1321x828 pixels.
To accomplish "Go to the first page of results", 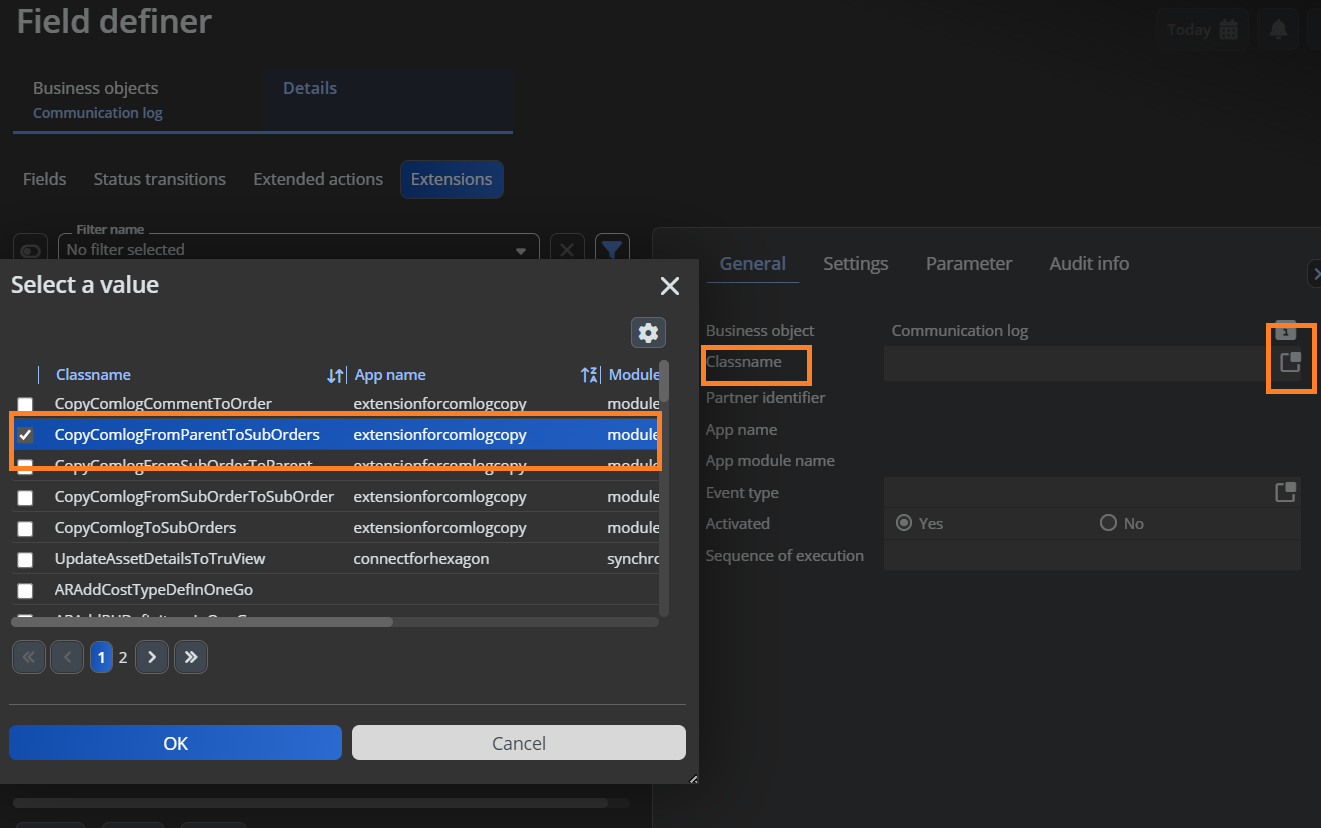I will tap(28, 657).
